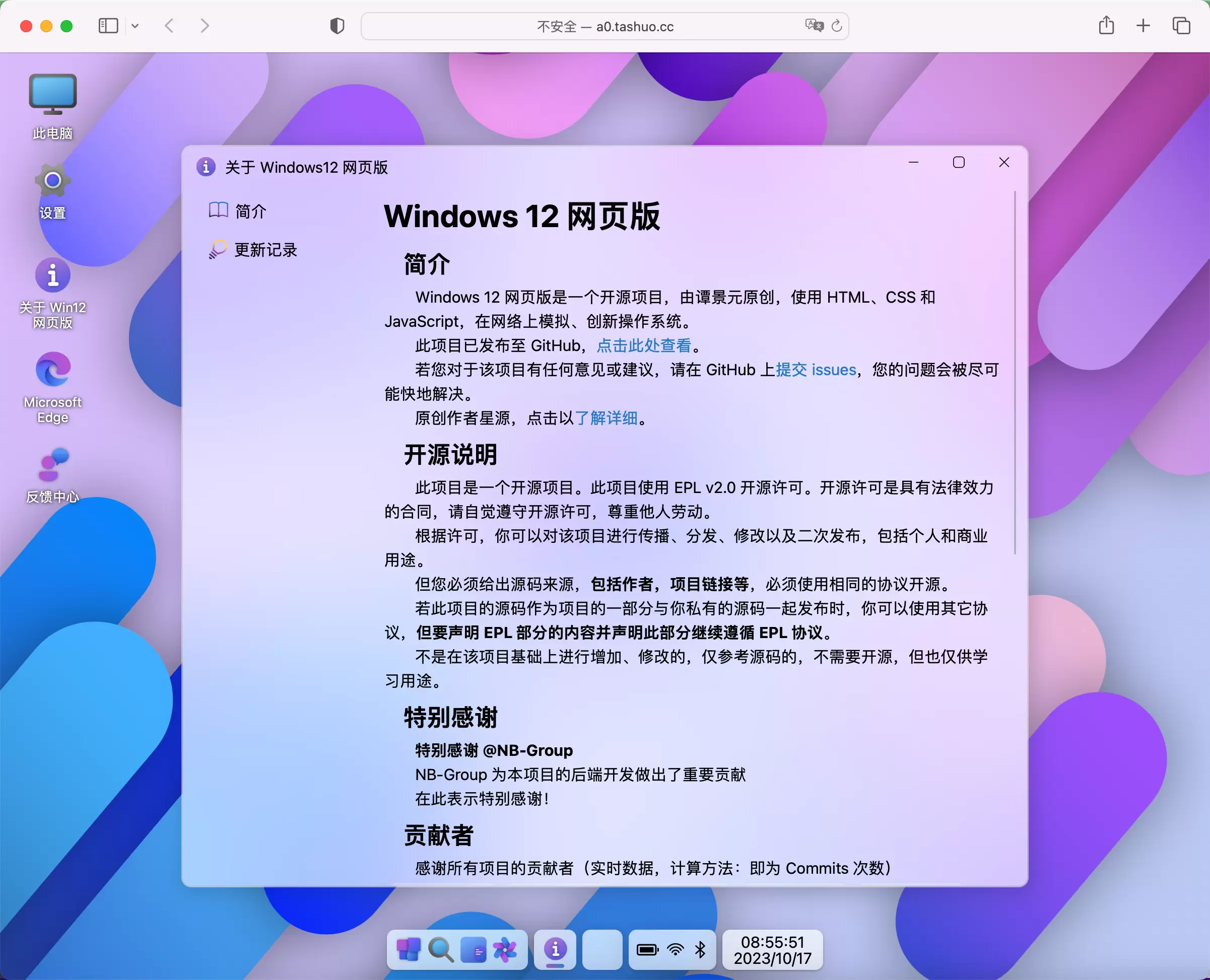The image size is (1210, 980).
Task: Open the taskbar clock showing 08:55:51
Action: pyautogui.click(x=772, y=949)
